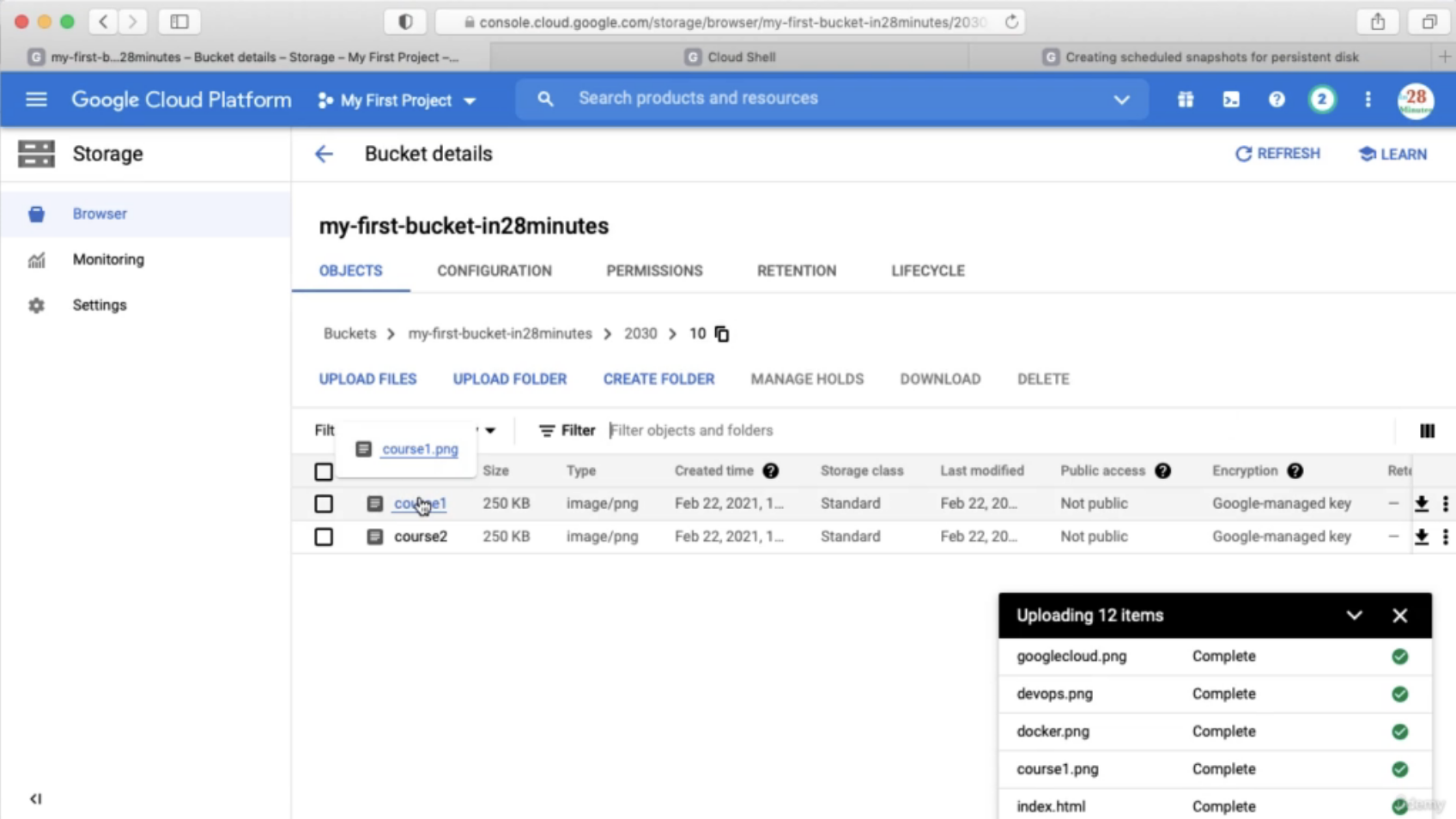Click the LEARN button
The width and height of the screenshot is (1456, 819).
tap(1392, 154)
